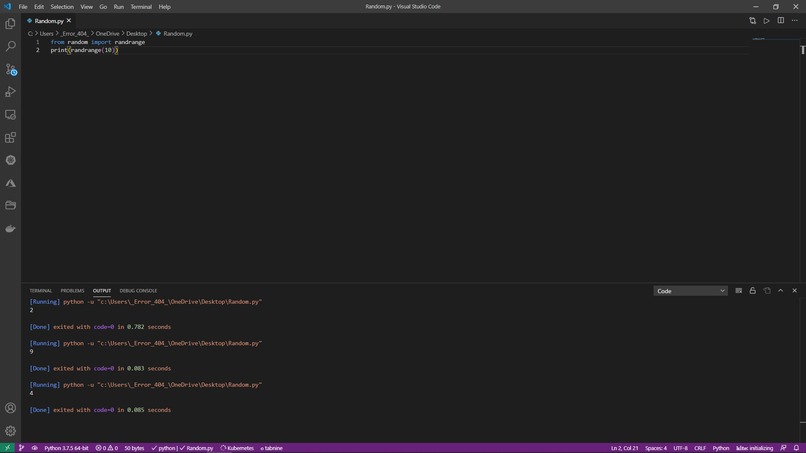
Task: Click Users in the breadcrumb path
Action: point(47,33)
